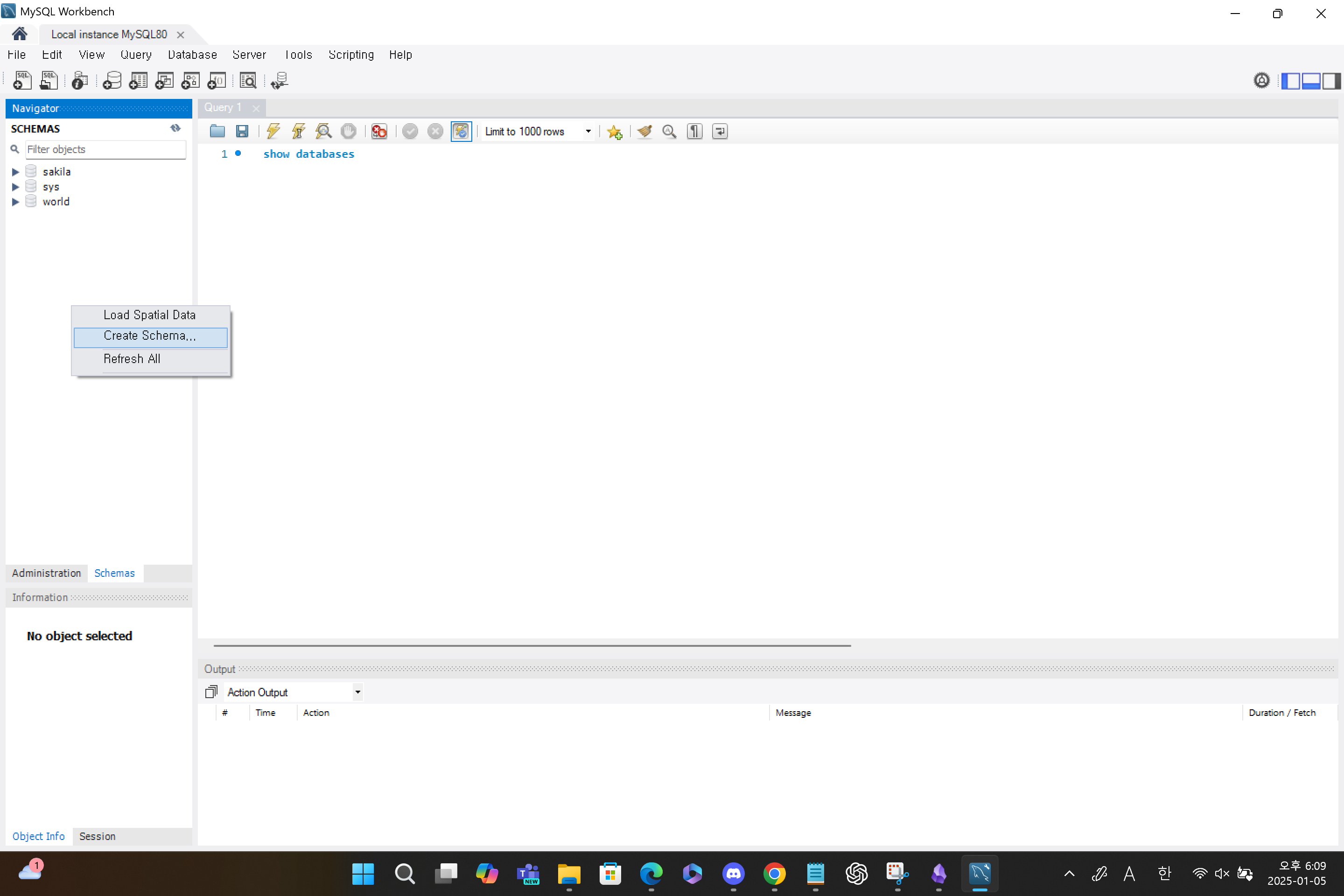Viewport: 1344px width, 896px height.
Task: Open the Help menu
Action: pos(400,55)
